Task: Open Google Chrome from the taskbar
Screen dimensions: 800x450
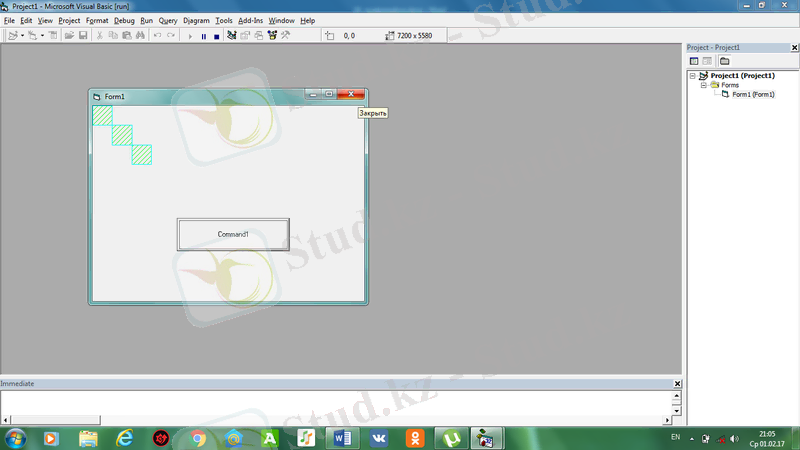Action: tap(198, 438)
